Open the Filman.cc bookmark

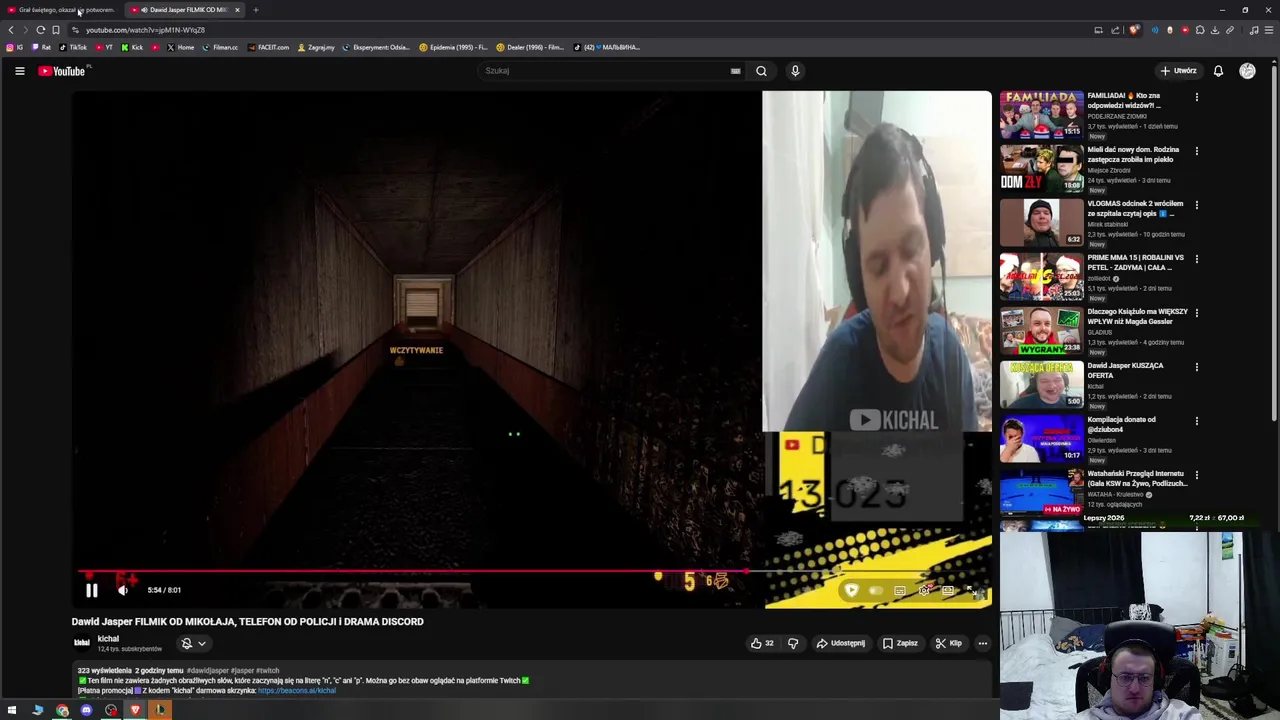[x=220, y=47]
